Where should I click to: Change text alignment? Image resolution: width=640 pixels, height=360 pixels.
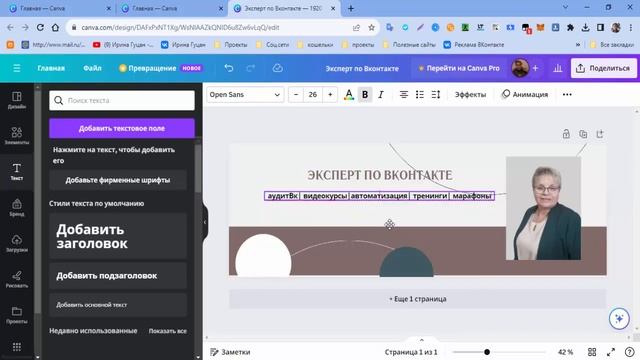404,95
